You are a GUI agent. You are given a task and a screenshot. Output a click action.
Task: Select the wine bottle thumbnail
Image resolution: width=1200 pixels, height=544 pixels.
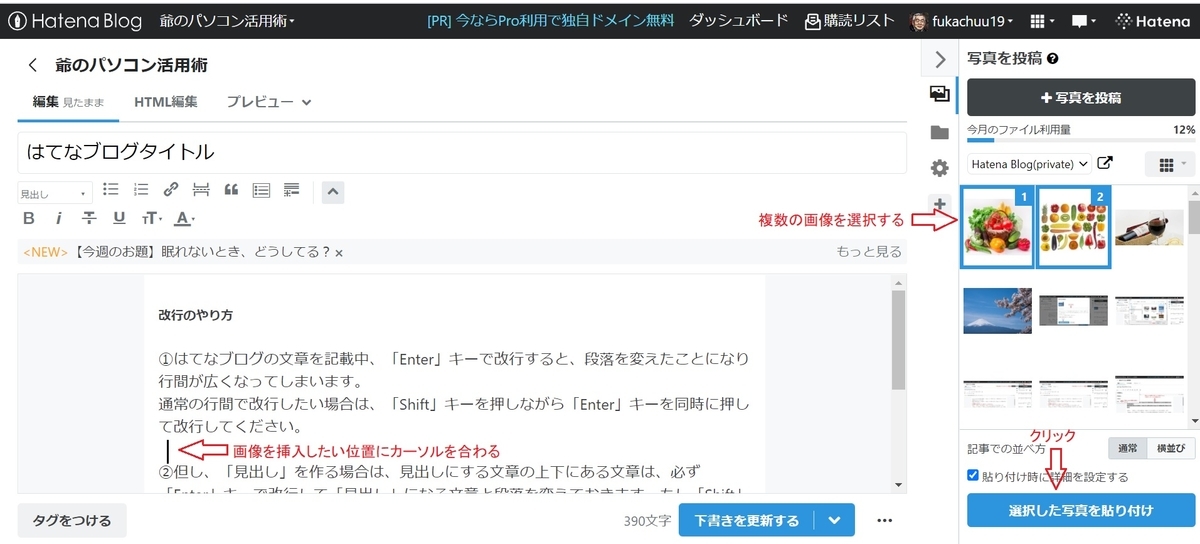click(x=1150, y=228)
